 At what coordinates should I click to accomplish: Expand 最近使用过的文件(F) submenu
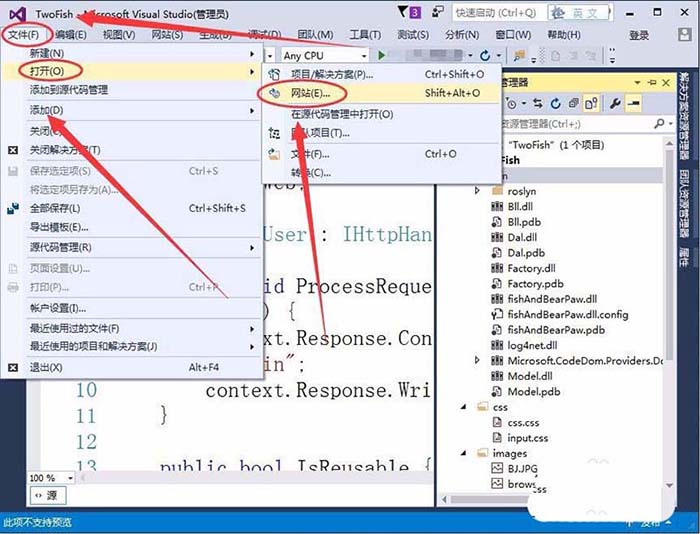(143, 329)
